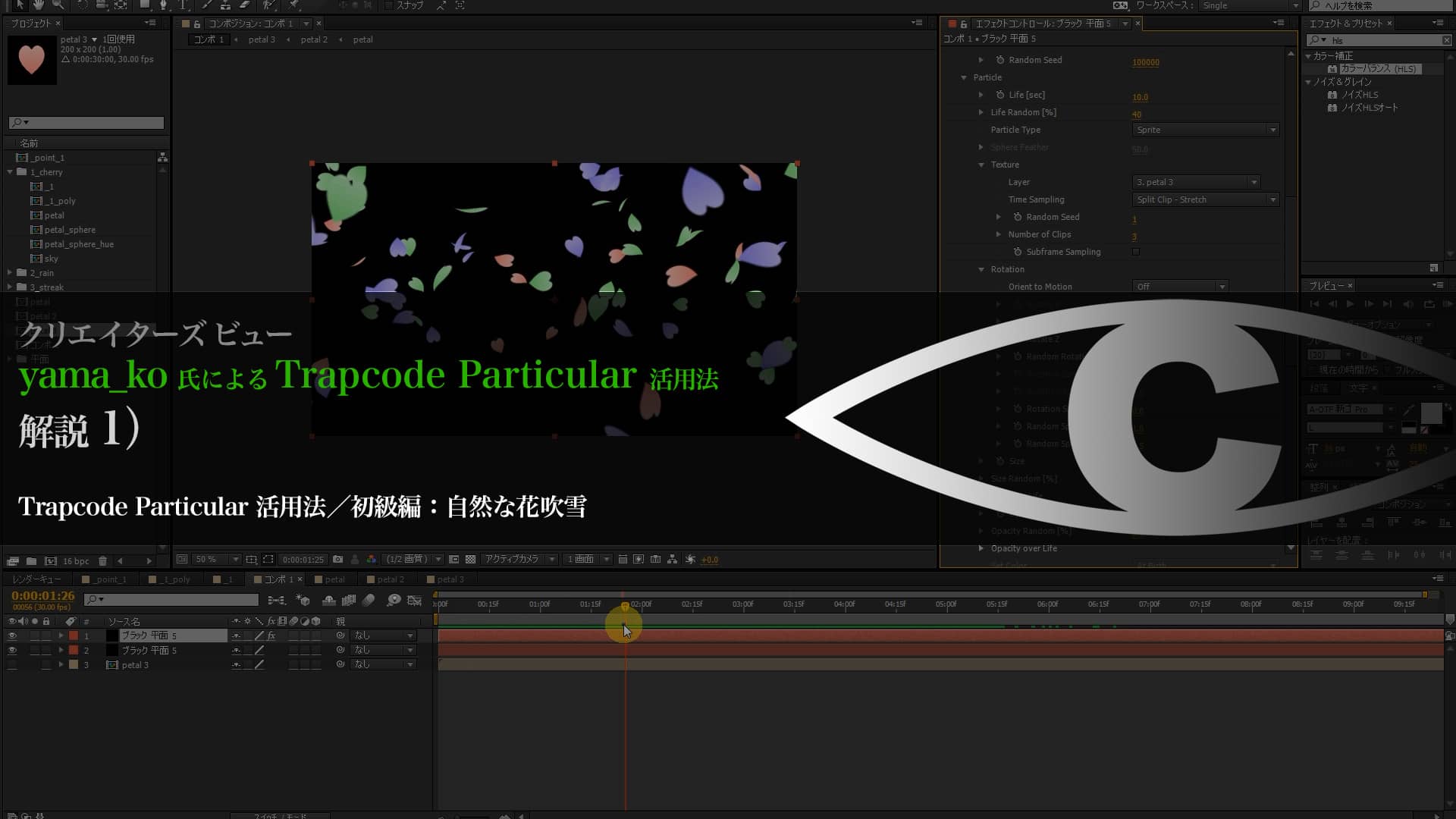Click the Random Seed value 100000
The image size is (1456, 819).
(x=1146, y=62)
